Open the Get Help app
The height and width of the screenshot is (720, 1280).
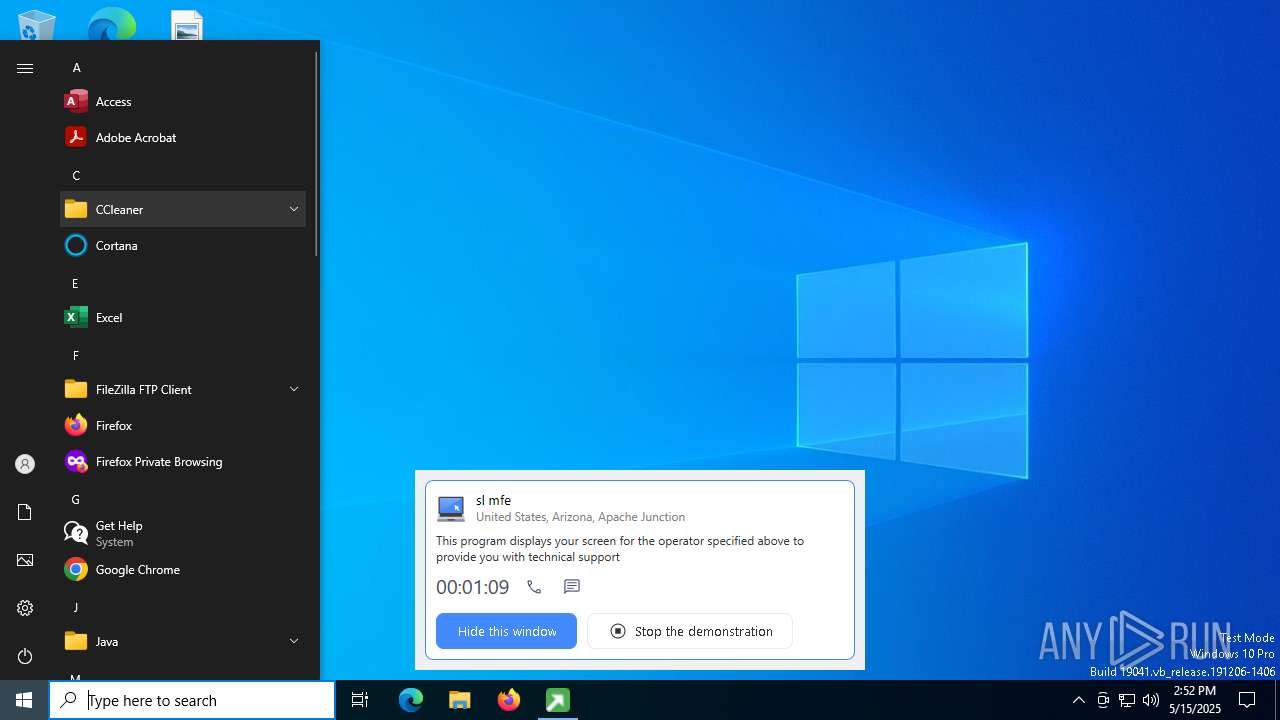tap(183, 533)
